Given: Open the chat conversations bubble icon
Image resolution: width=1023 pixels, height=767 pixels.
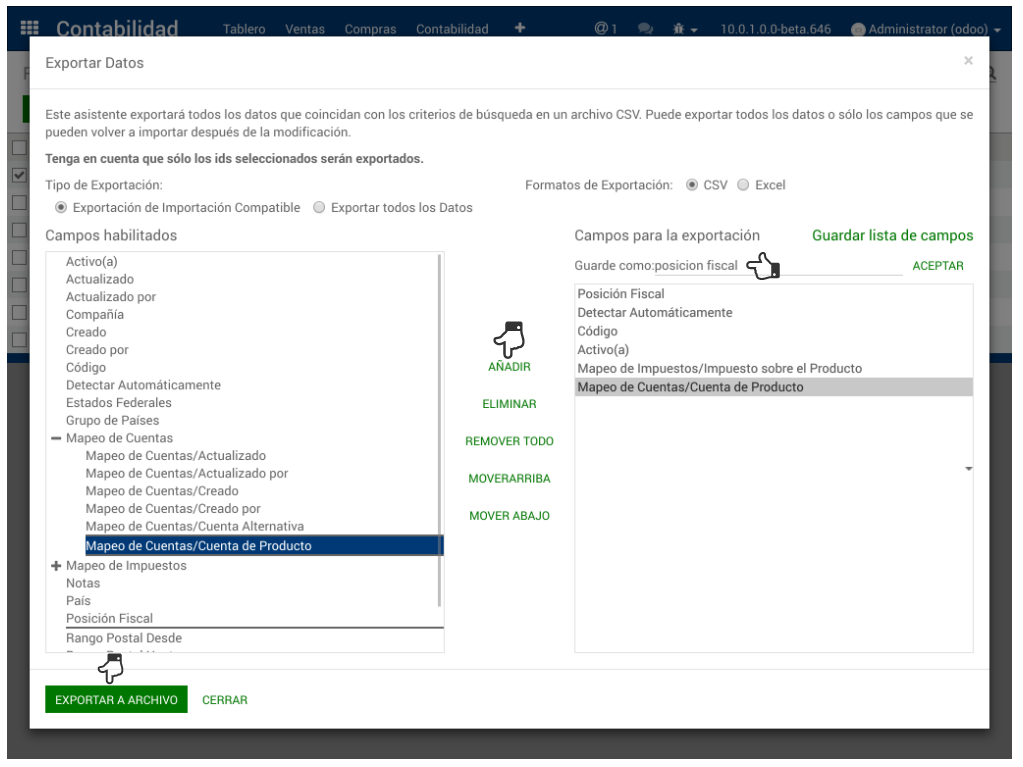Looking at the screenshot, I should [645, 29].
